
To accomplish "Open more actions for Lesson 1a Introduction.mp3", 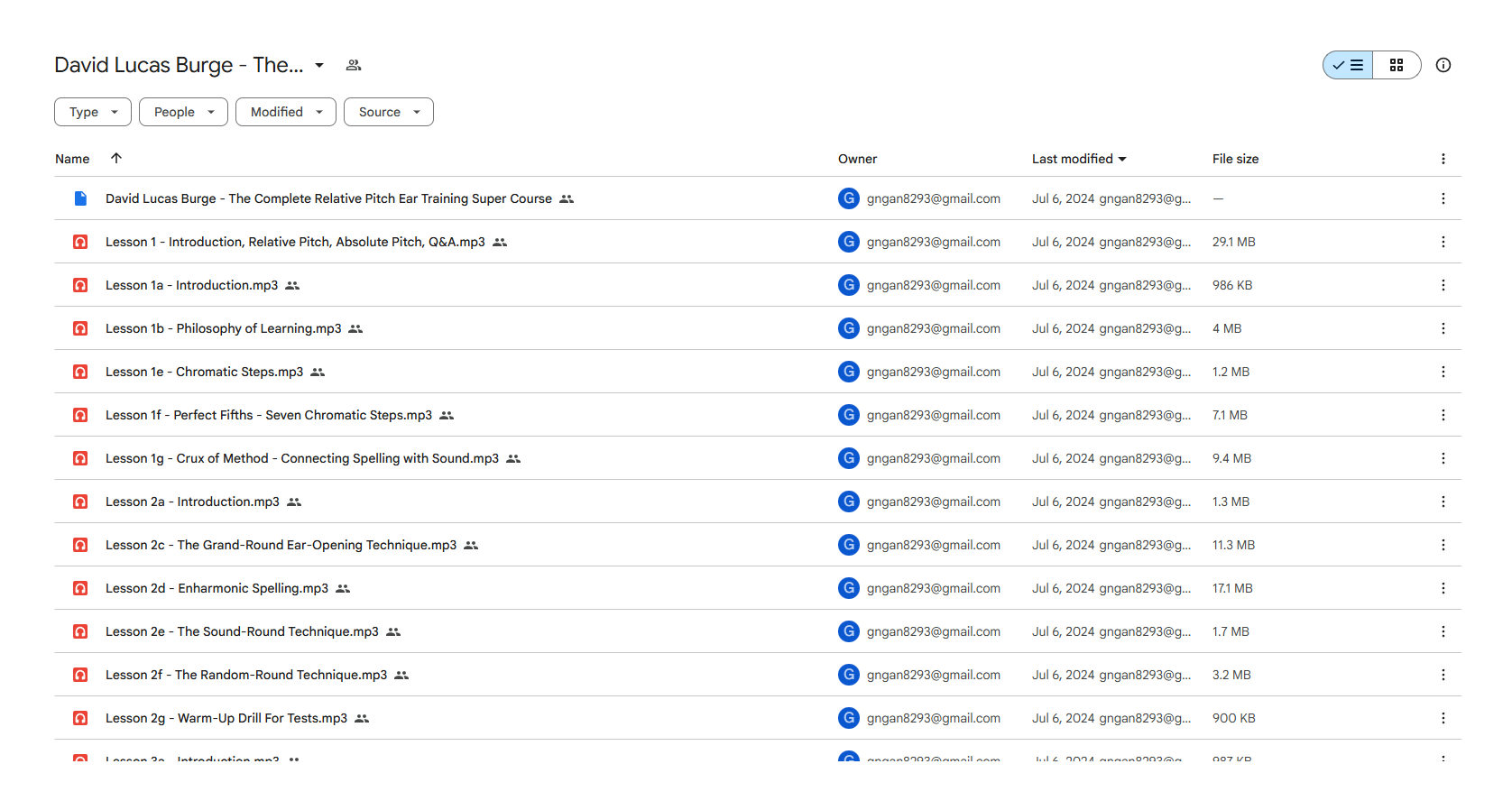I will click(1443, 285).
